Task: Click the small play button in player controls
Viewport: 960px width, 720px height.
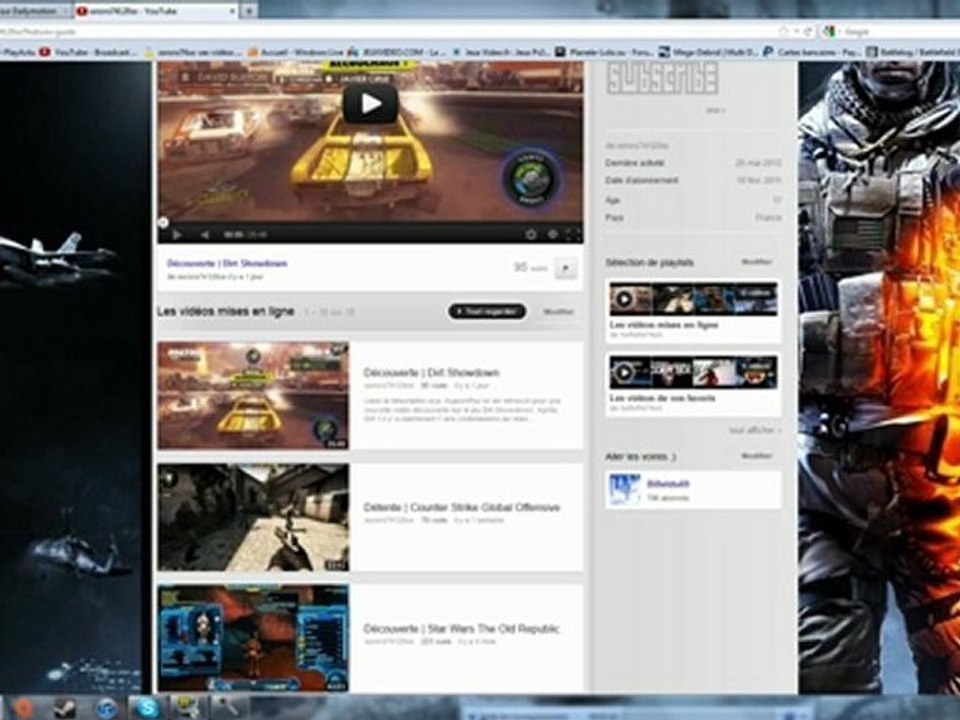Action: click(x=177, y=234)
